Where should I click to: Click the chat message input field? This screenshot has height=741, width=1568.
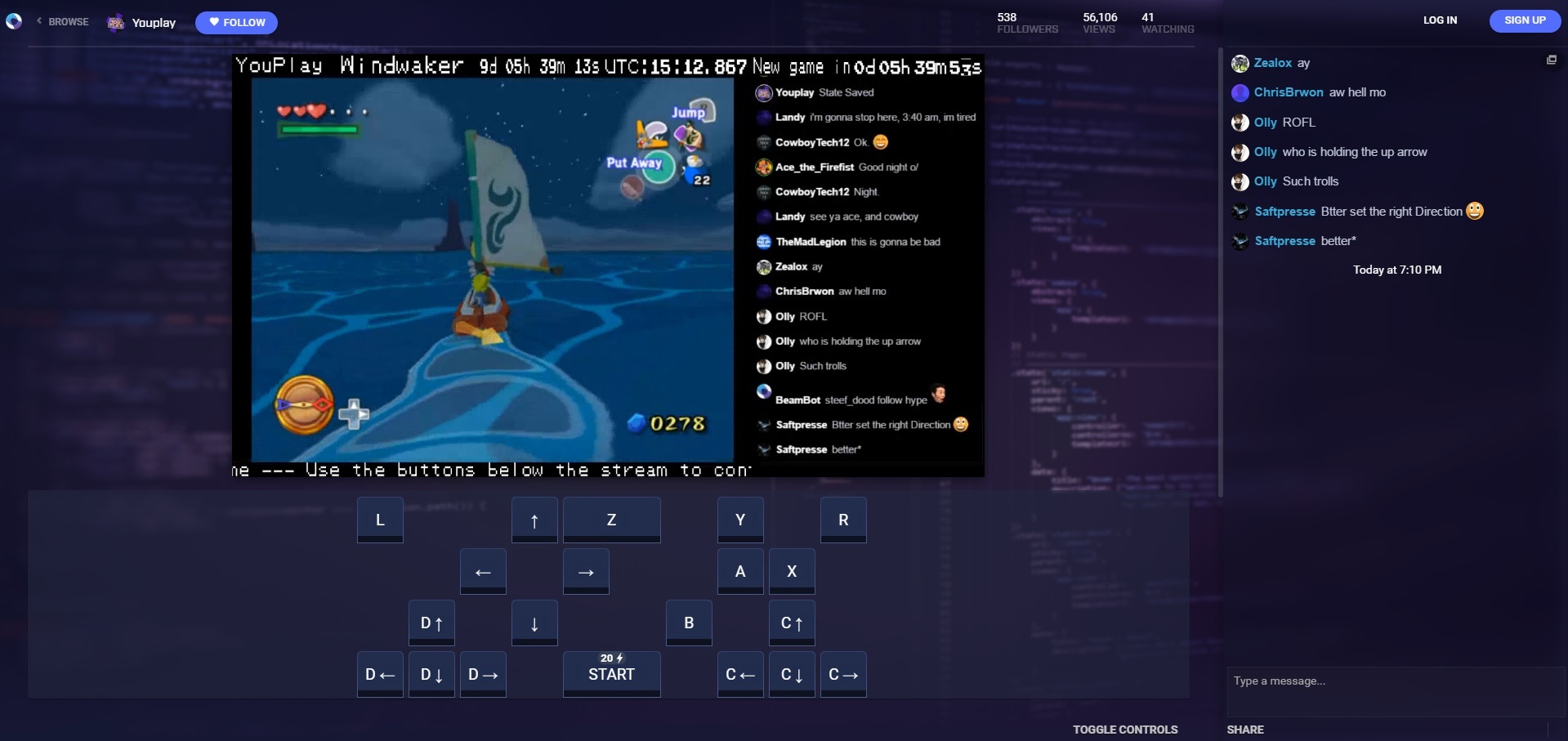pyautogui.click(x=1396, y=691)
